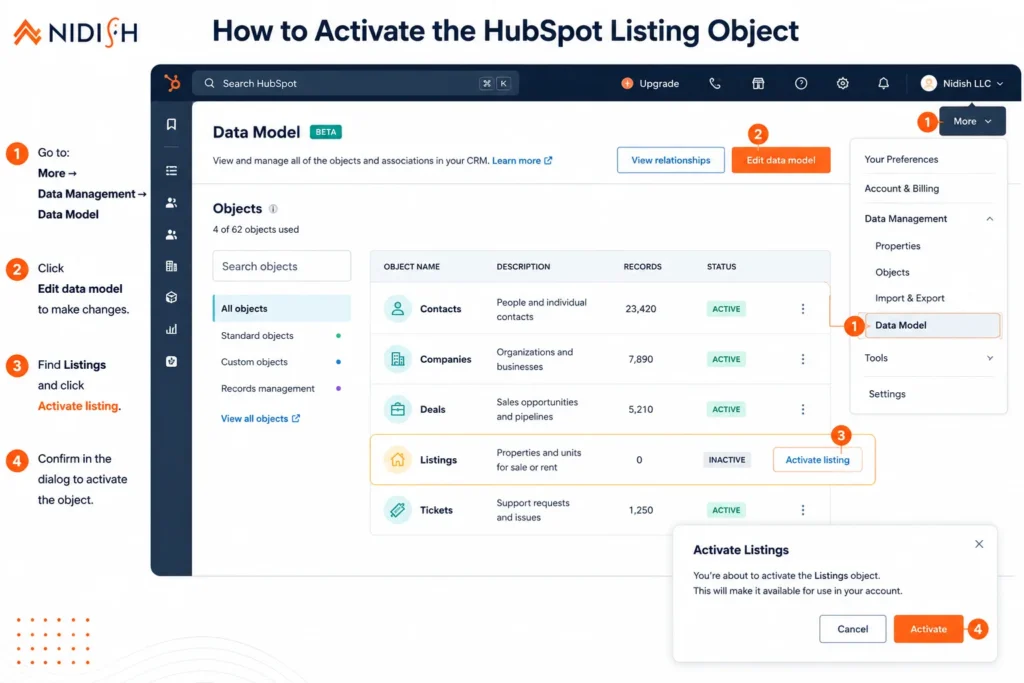Click the DESCRIPTION column header
The height and width of the screenshot is (683, 1024).
click(523, 266)
